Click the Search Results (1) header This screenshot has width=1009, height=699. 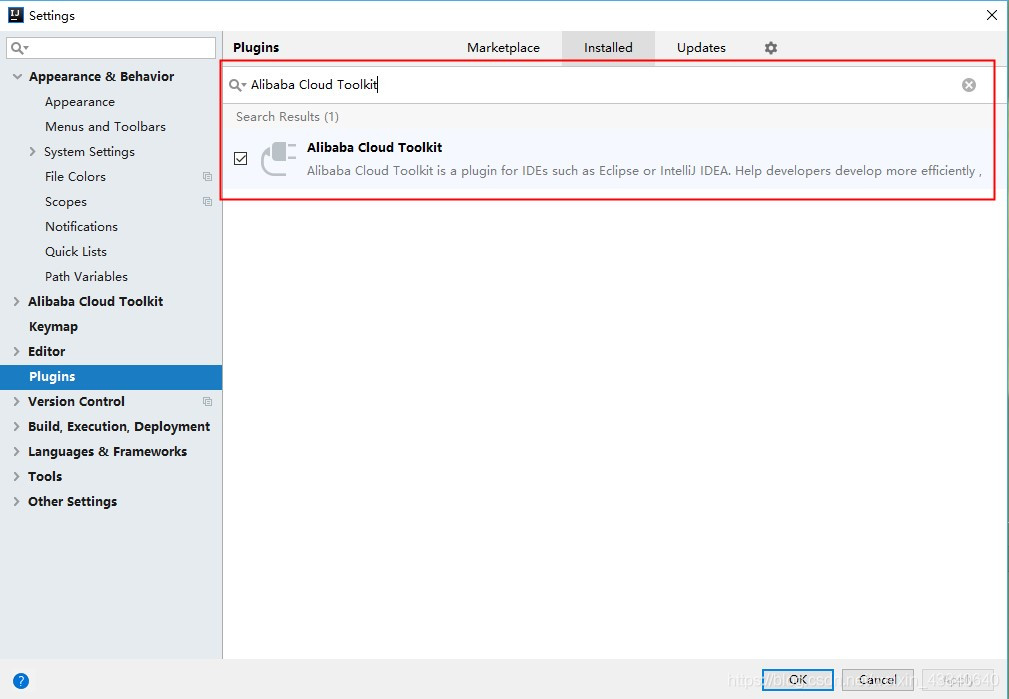click(x=287, y=116)
